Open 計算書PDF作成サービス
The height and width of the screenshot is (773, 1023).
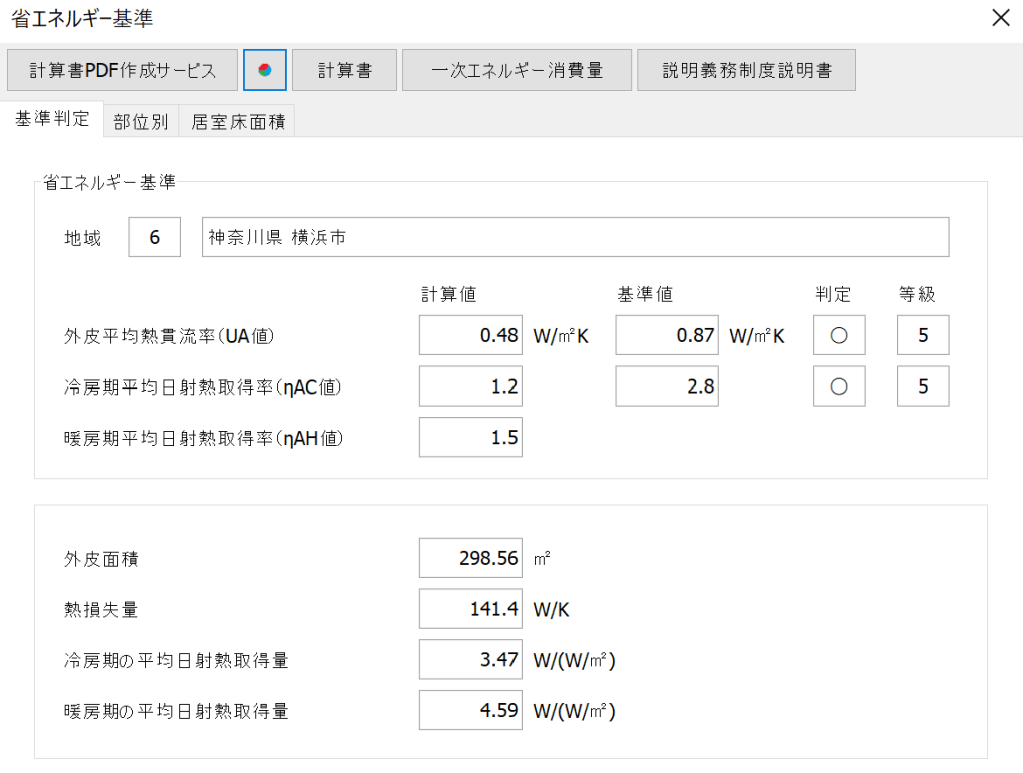click(x=123, y=70)
